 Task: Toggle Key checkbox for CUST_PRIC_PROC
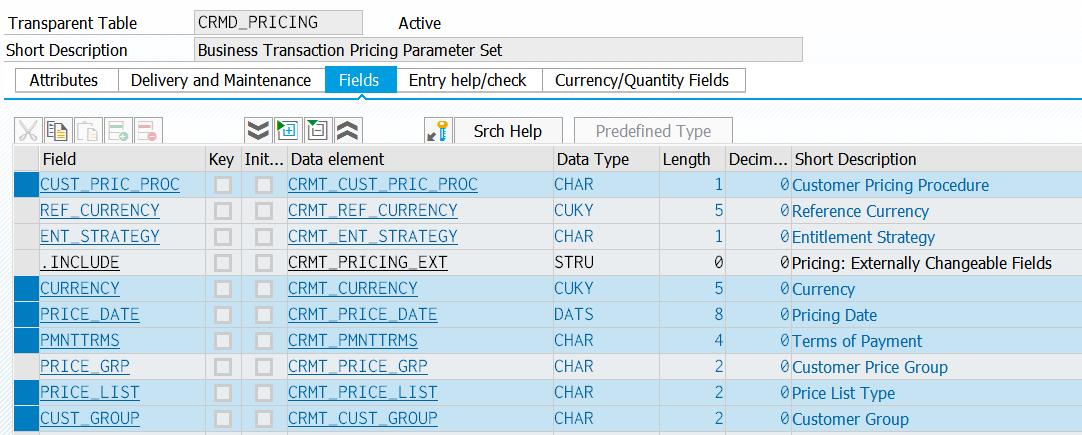coord(222,185)
